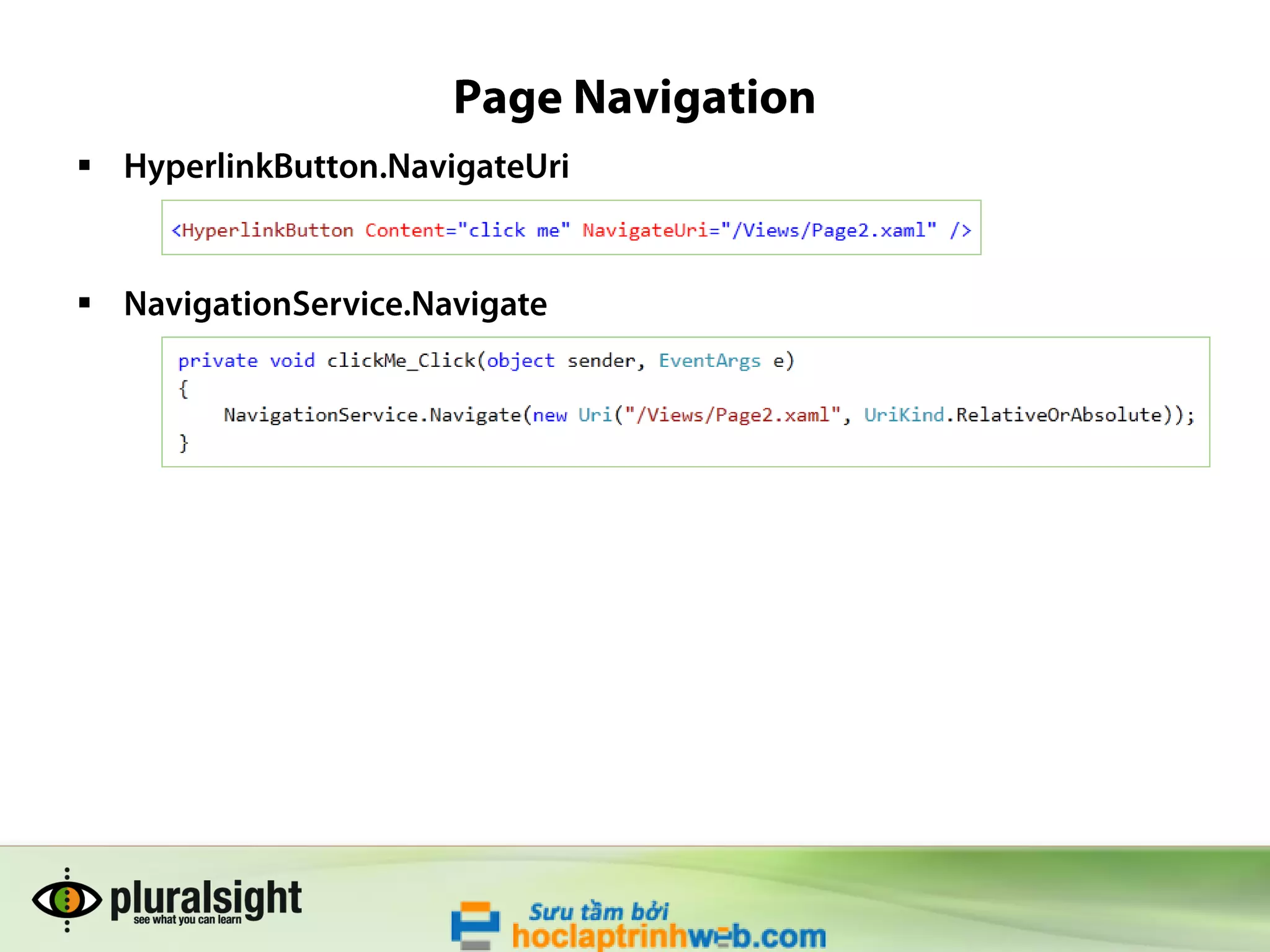The image size is (1270, 952).
Task: Click the first square bullet marker
Action: coord(85,165)
